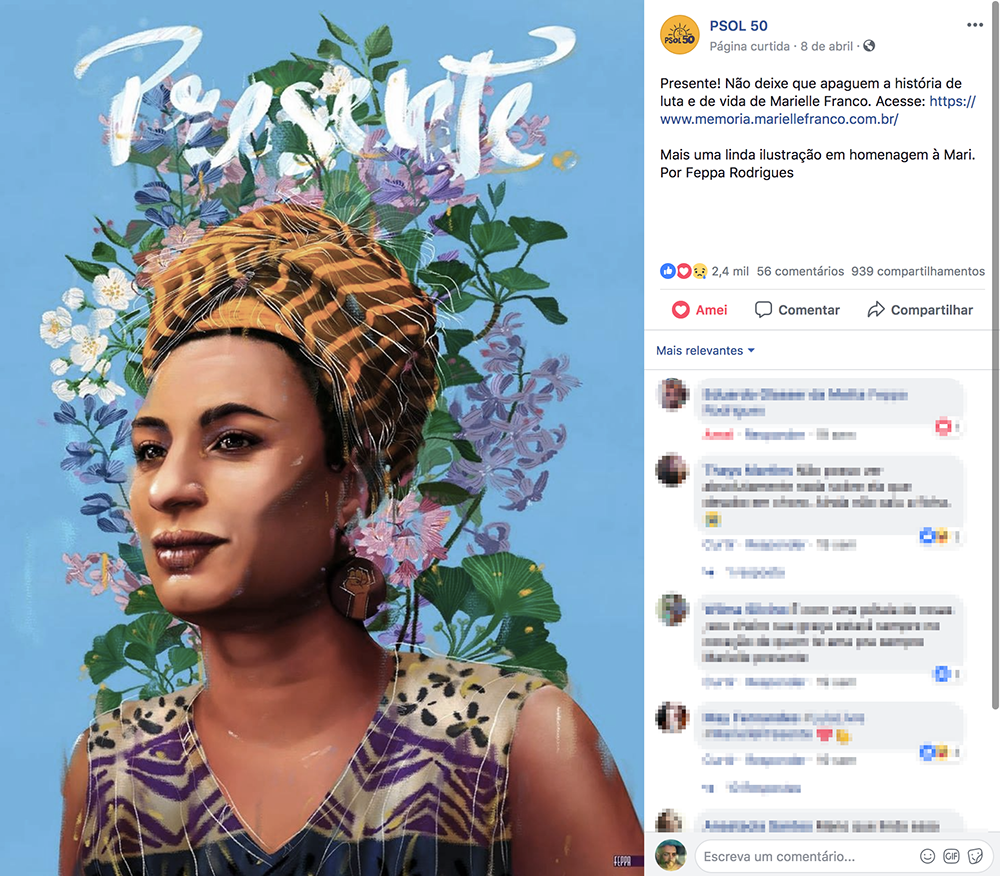Screen dimensions: 1000x876
Task: Click the Compartilhar button
Action: point(920,310)
